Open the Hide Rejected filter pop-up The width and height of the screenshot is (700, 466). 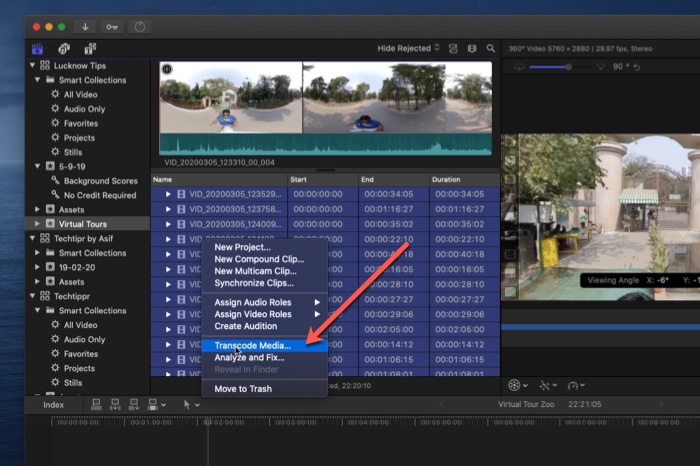pos(408,48)
